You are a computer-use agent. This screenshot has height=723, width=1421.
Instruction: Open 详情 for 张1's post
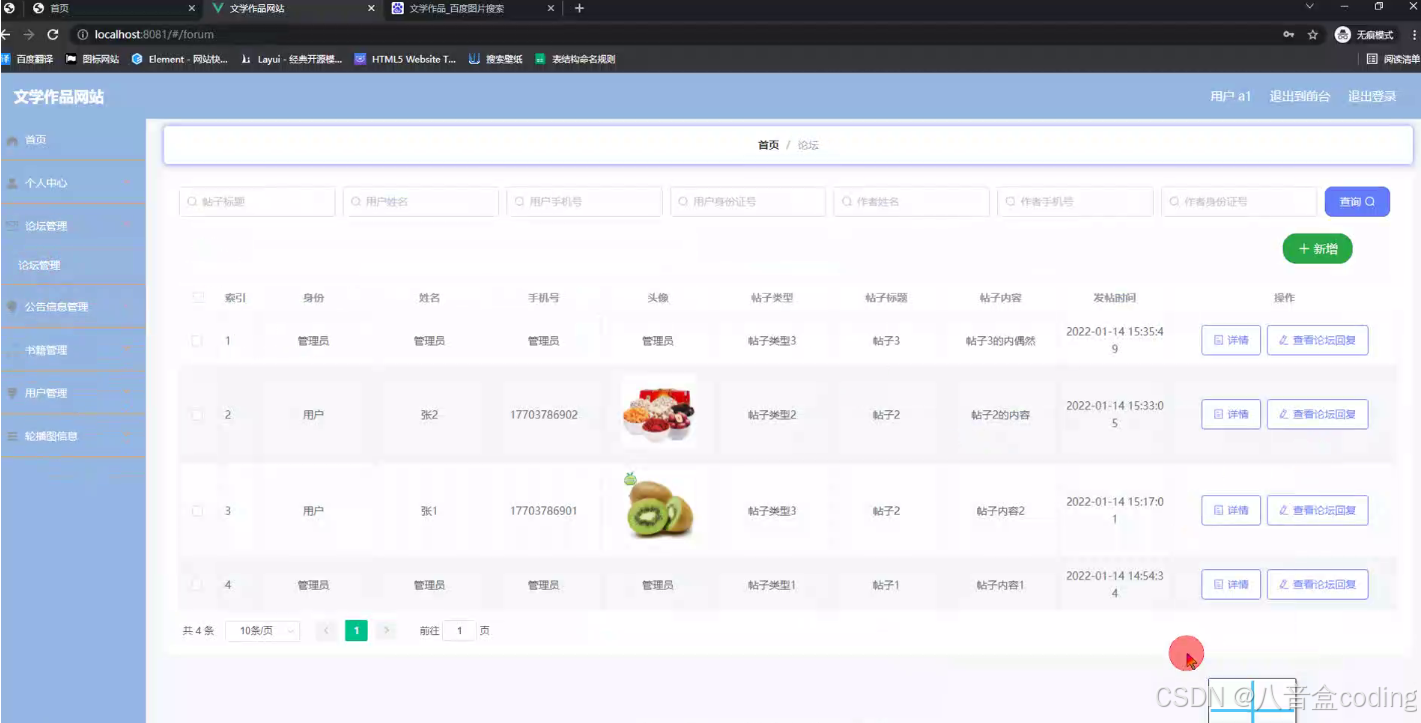point(1231,510)
